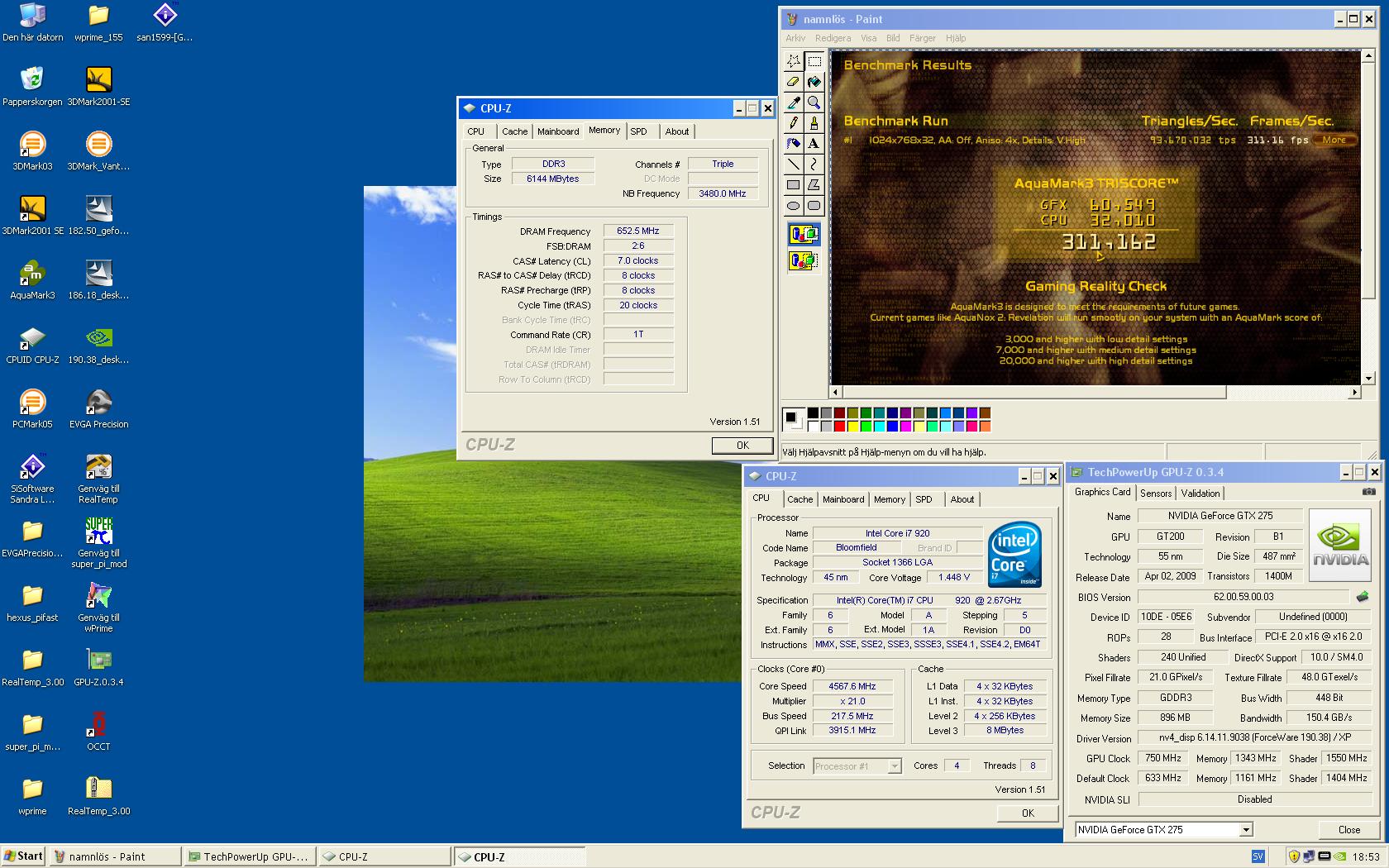
Task: Open the Arkiv menu in Paint
Action: click(795, 38)
